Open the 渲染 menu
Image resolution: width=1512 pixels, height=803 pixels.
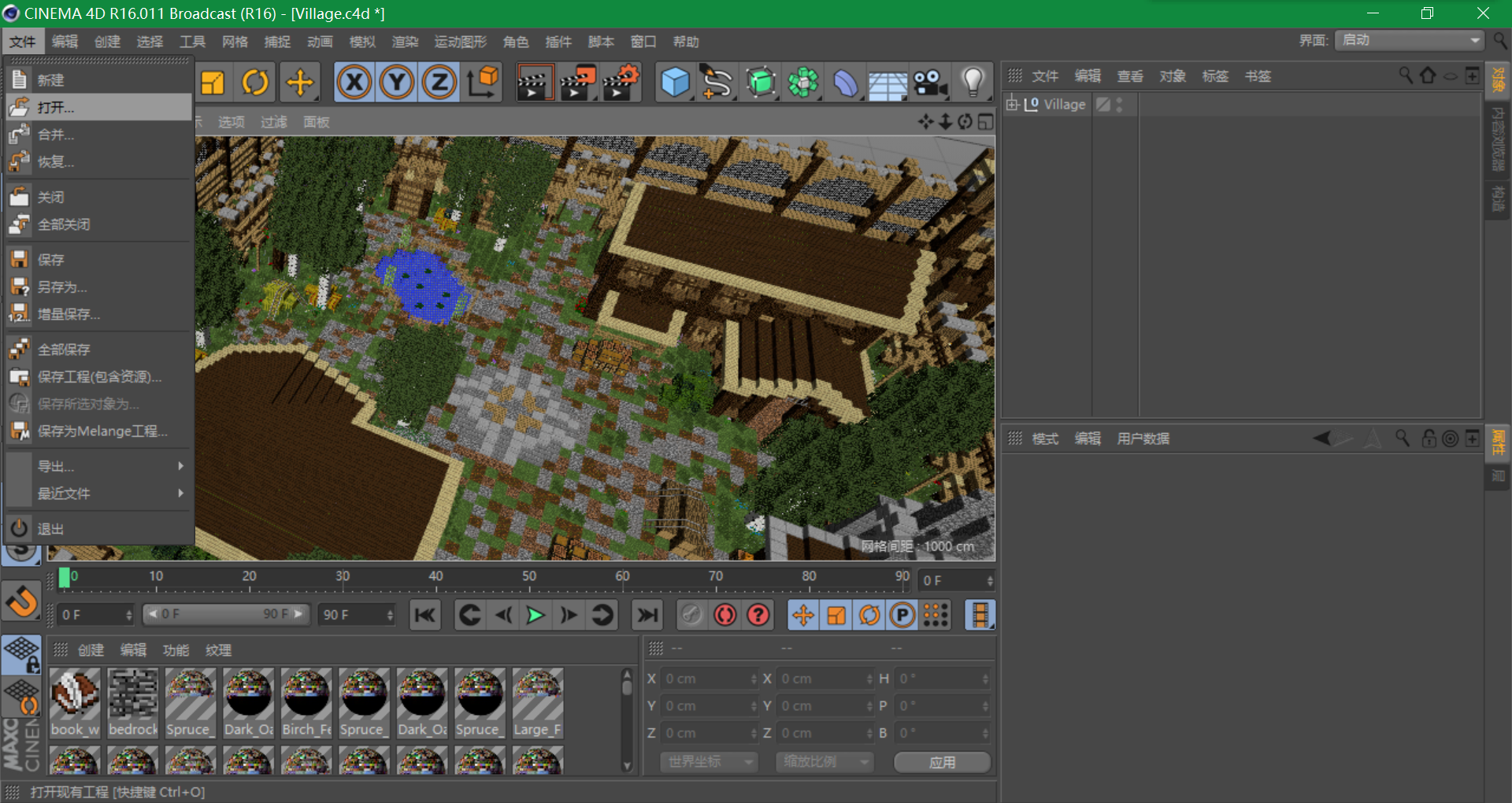[405, 42]
